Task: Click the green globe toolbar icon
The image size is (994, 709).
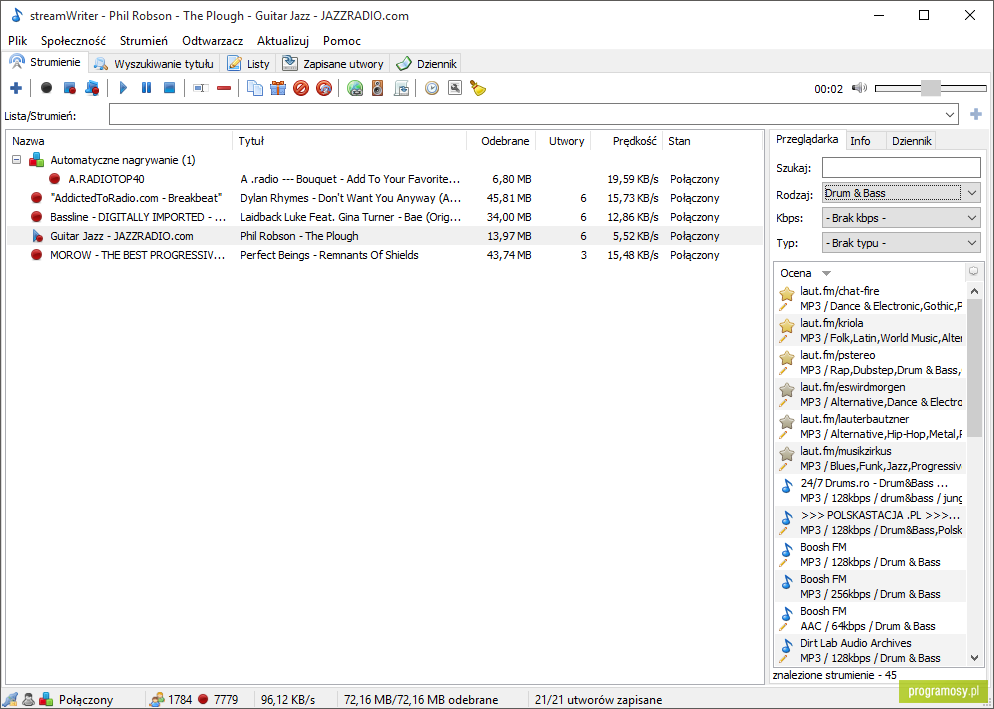Action: [x=355, y=88]
